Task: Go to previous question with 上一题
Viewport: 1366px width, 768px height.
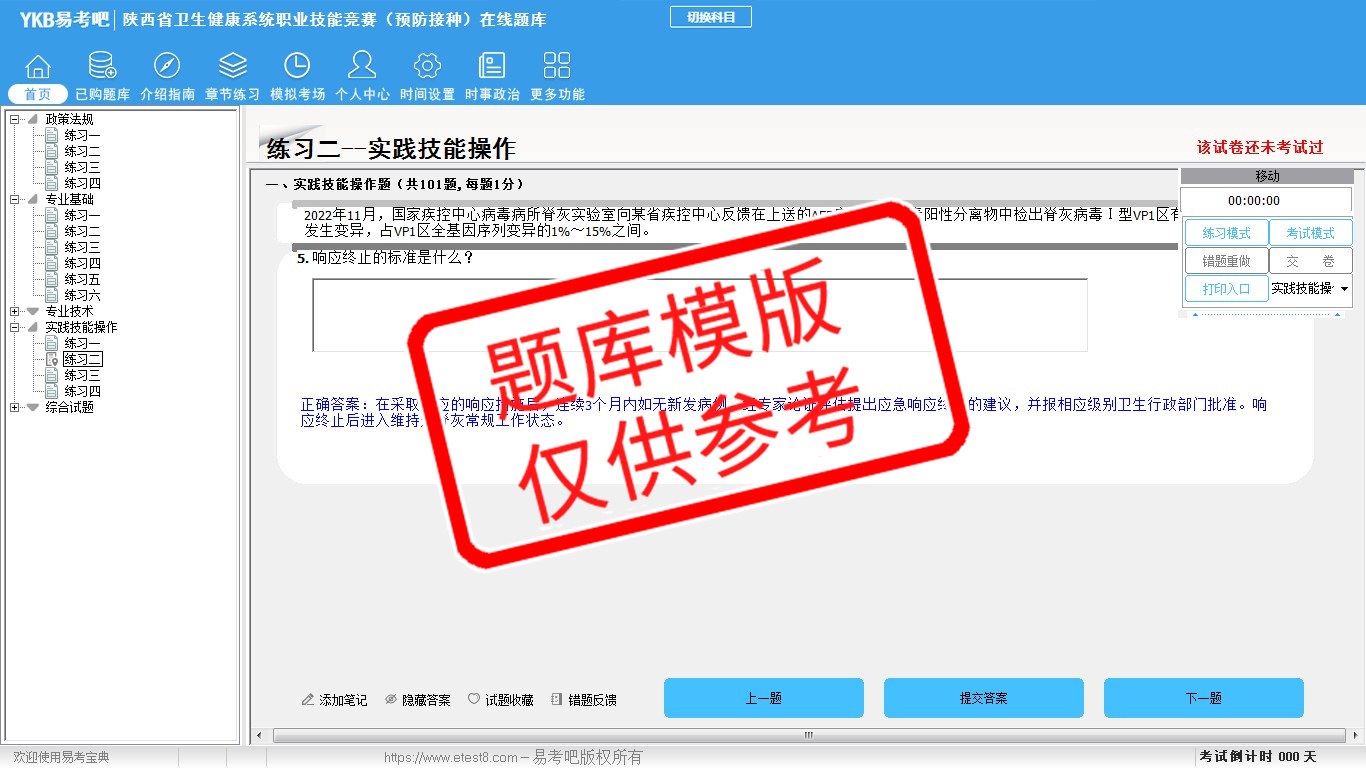Action: click(764, 698)
